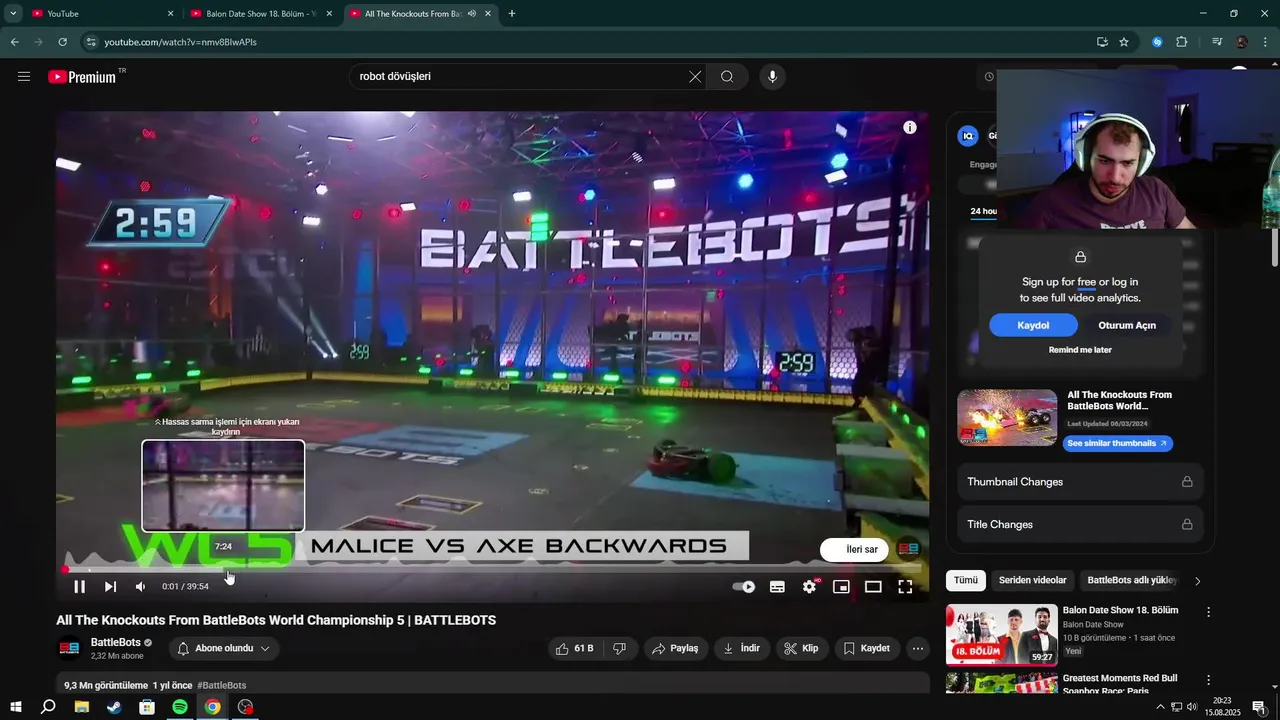Show more filter chips with arrow
The width and height of the screenshot is (1280, 720).
click(x=1198, y=580)
